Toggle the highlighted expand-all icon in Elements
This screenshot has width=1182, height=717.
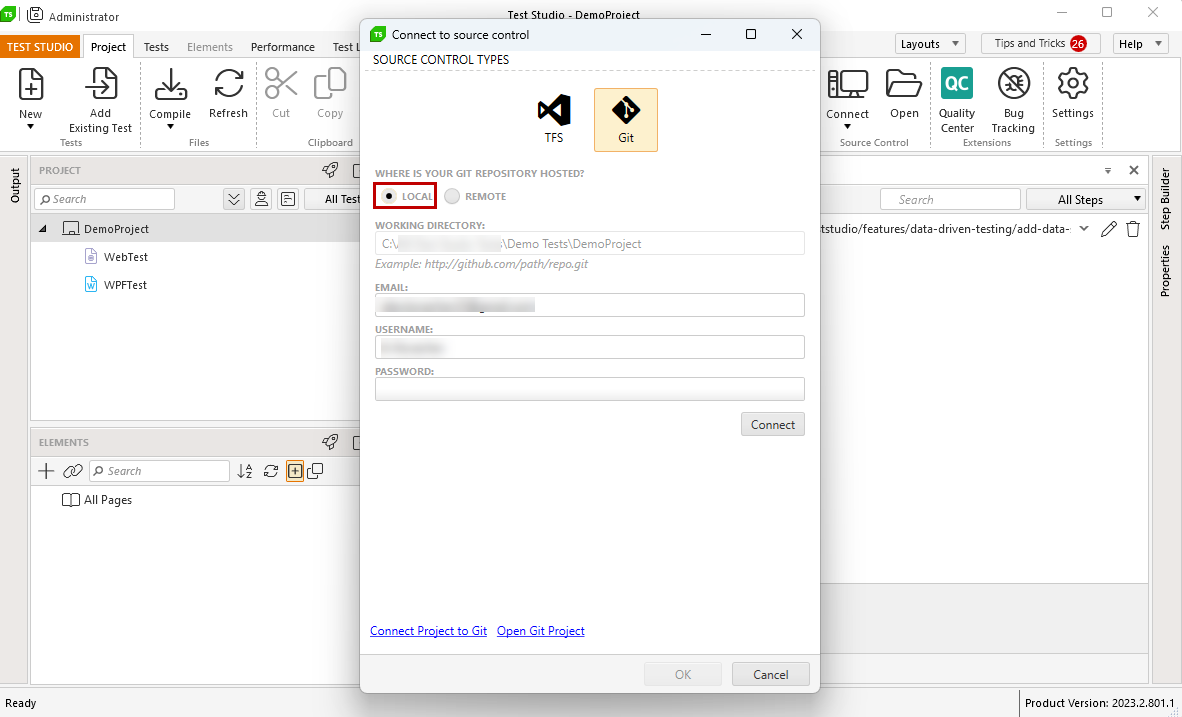295,471
